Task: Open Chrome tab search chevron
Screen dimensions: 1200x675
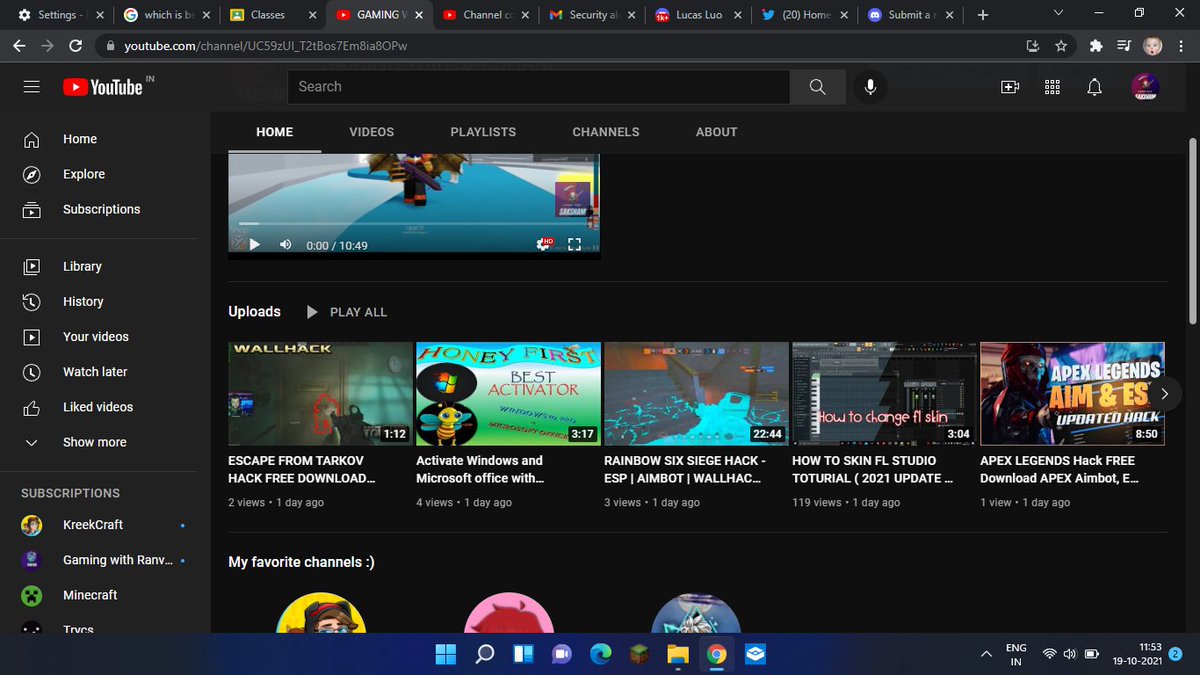Action: click(1059, 14)
